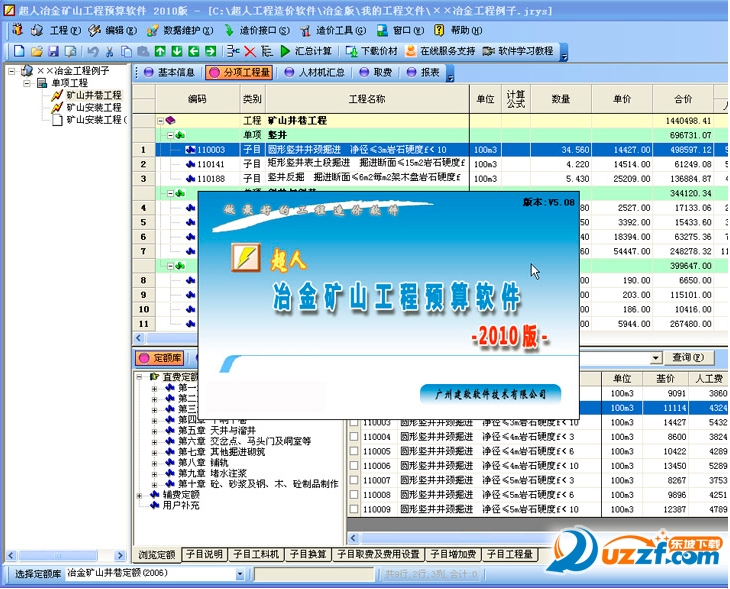The width and height of the screenshot is (730, 589).
Task: Click the green left arrow icon
Action: tap(194, 51)
